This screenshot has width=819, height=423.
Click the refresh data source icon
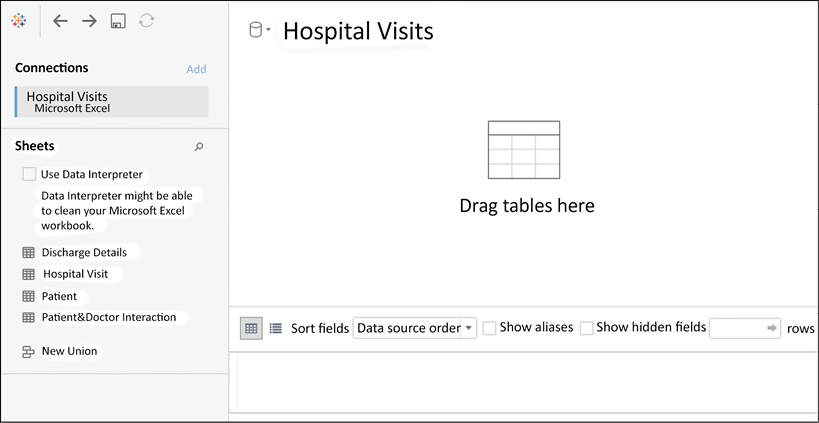coord(146,21)
